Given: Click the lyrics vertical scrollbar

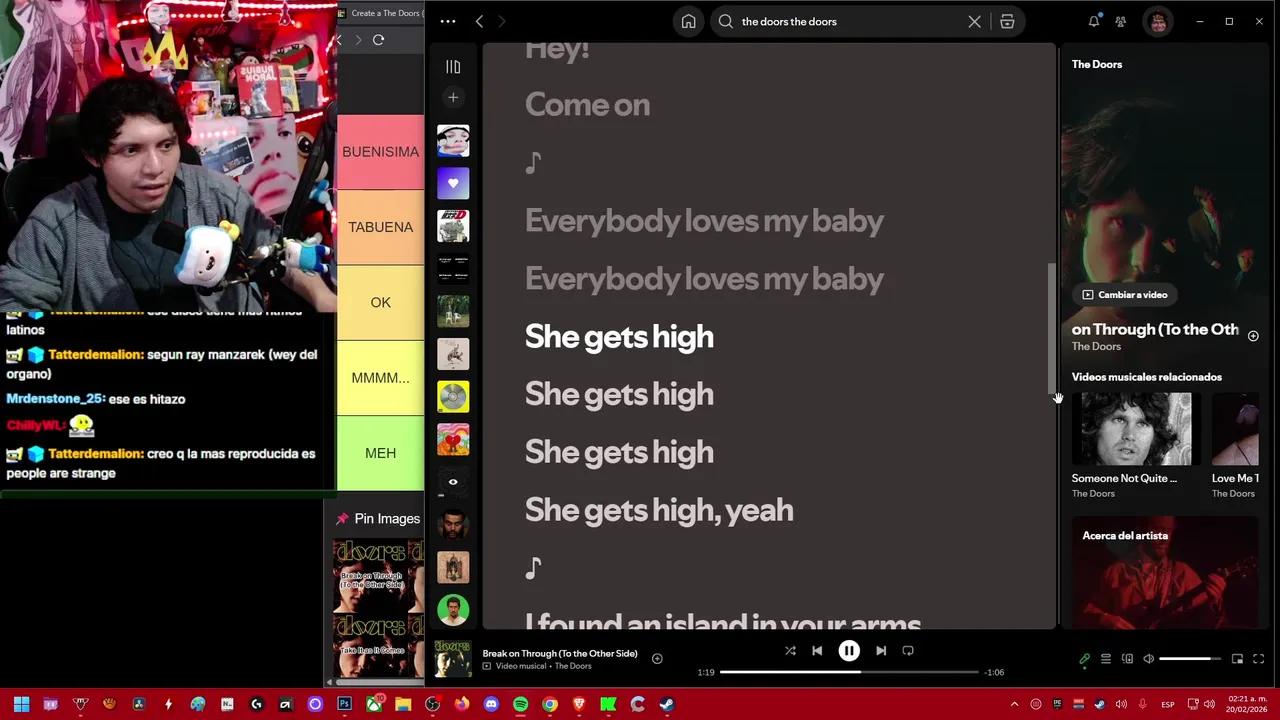Looking at the screenshot, I should tap(1051, 329).
